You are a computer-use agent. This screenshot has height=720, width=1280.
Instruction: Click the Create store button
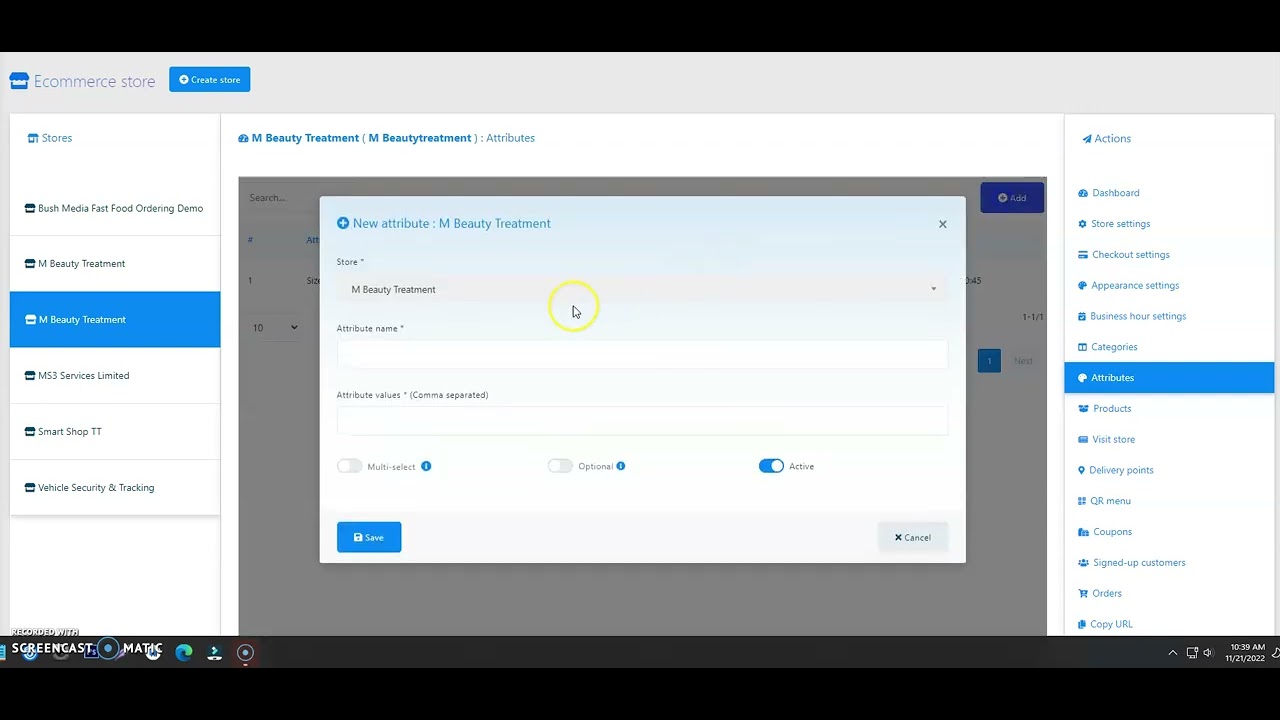coord(209,80)
